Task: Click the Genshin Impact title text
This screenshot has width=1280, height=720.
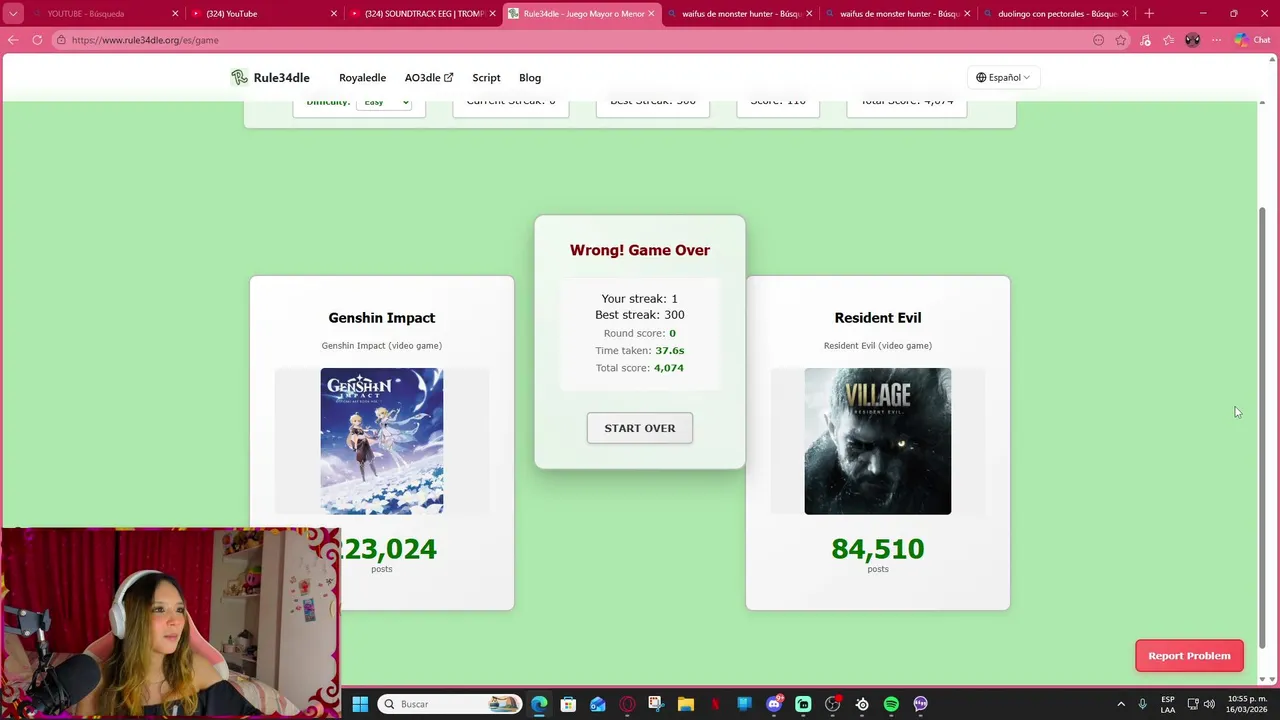Action: tap(382, 318)
